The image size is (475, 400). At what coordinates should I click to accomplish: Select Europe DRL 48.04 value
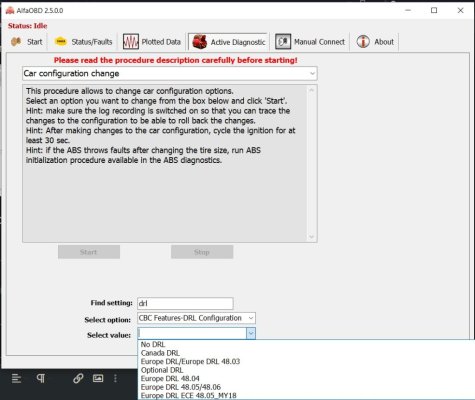(170, 379)
